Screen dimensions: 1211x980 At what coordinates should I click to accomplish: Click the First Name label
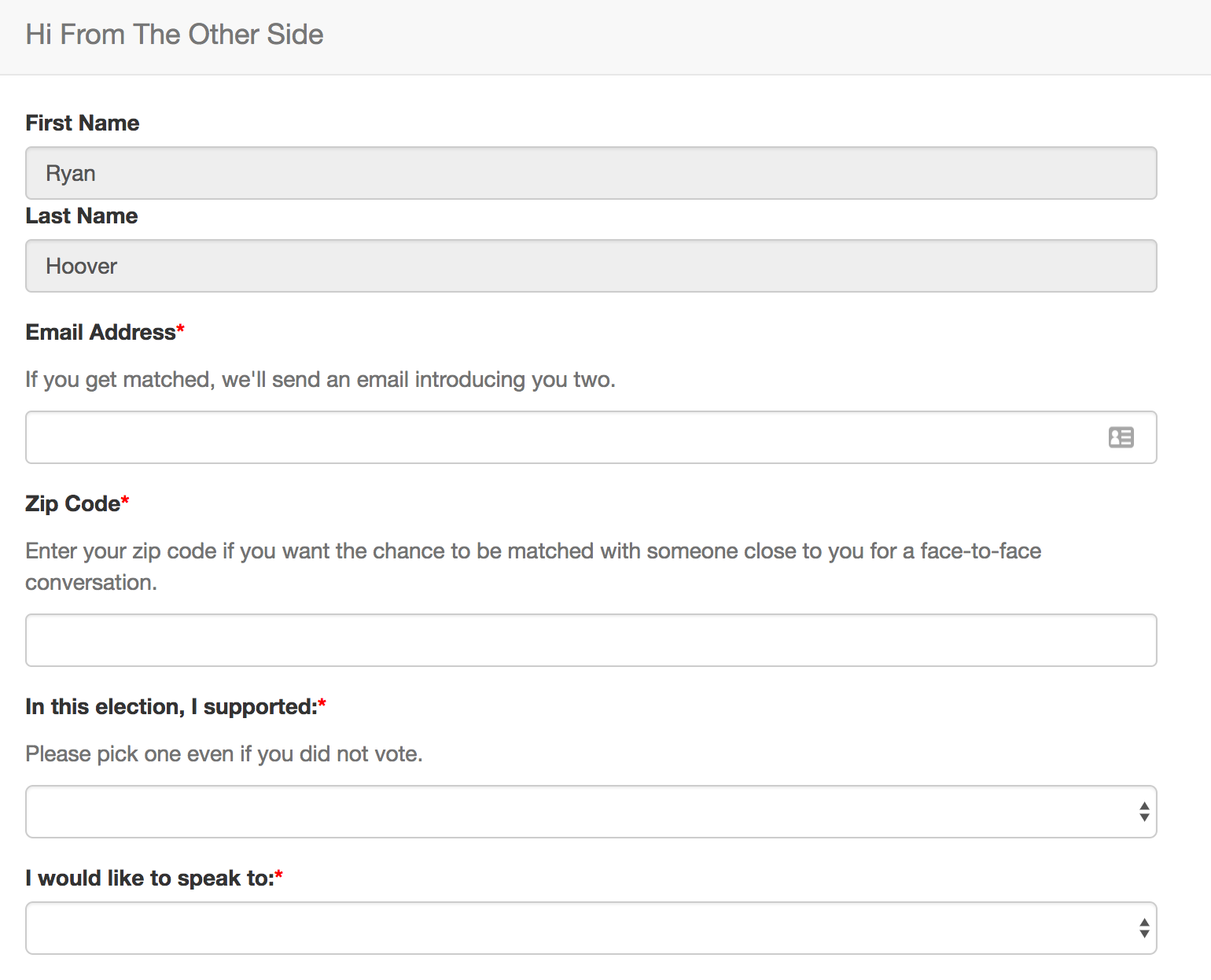coord(83,123)
